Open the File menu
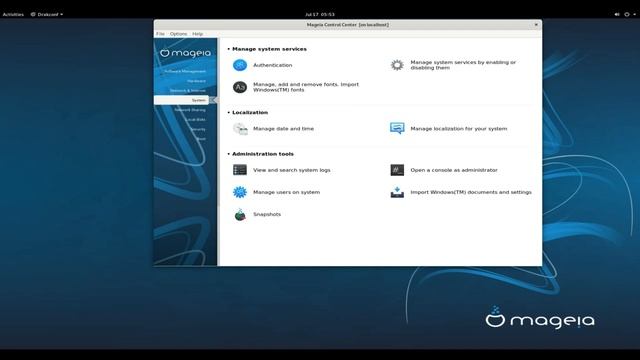This screenshot has height=360, width=640. [160, 34]
